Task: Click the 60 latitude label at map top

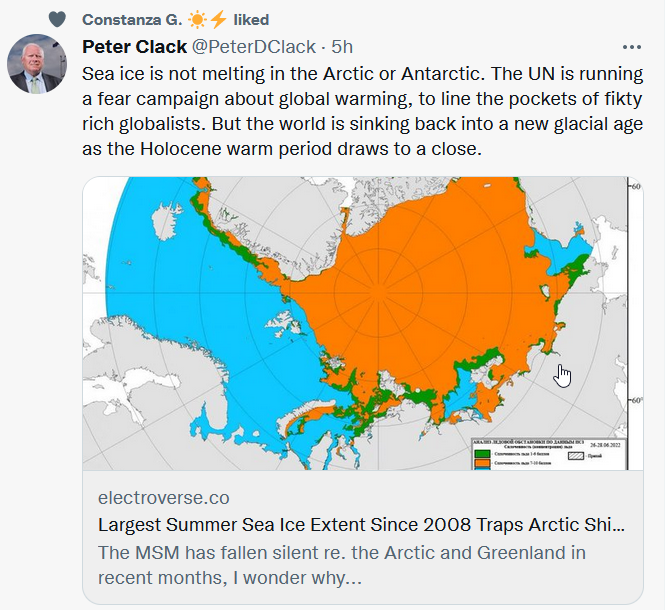Action: pyautogui.click(x=636, y=187)
